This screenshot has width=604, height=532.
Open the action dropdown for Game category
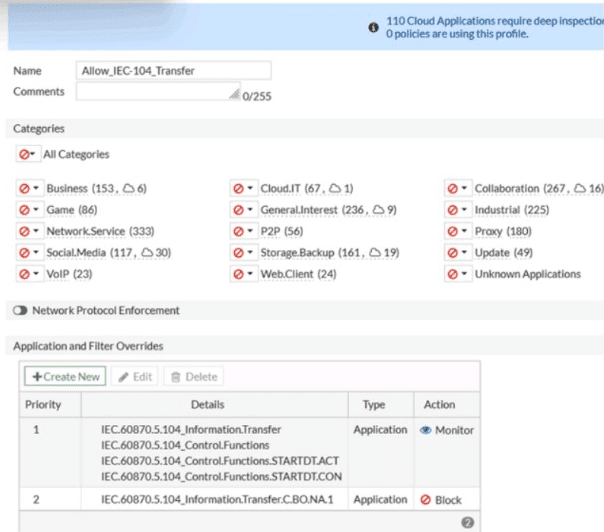point(36,210)
